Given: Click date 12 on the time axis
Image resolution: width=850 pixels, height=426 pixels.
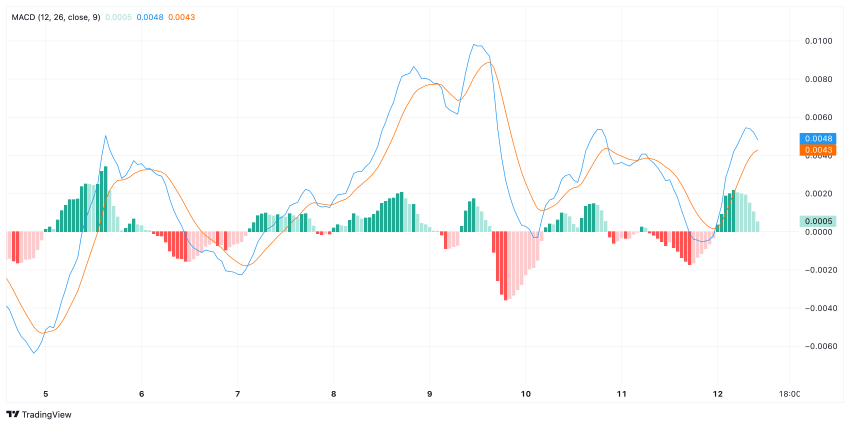Looking at the screenshot, I should pyautogui.click(x=717, y=395).
